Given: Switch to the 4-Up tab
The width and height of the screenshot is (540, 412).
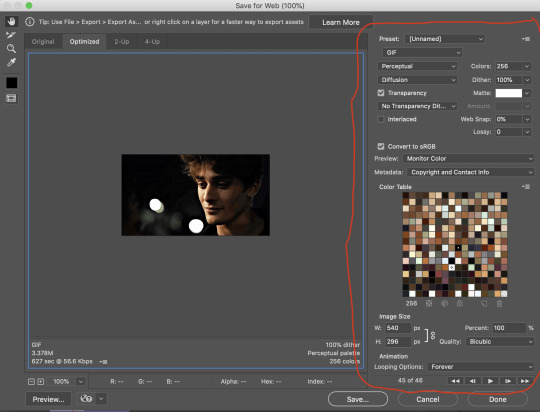Looking at the screenshot, I should (152, 41).
